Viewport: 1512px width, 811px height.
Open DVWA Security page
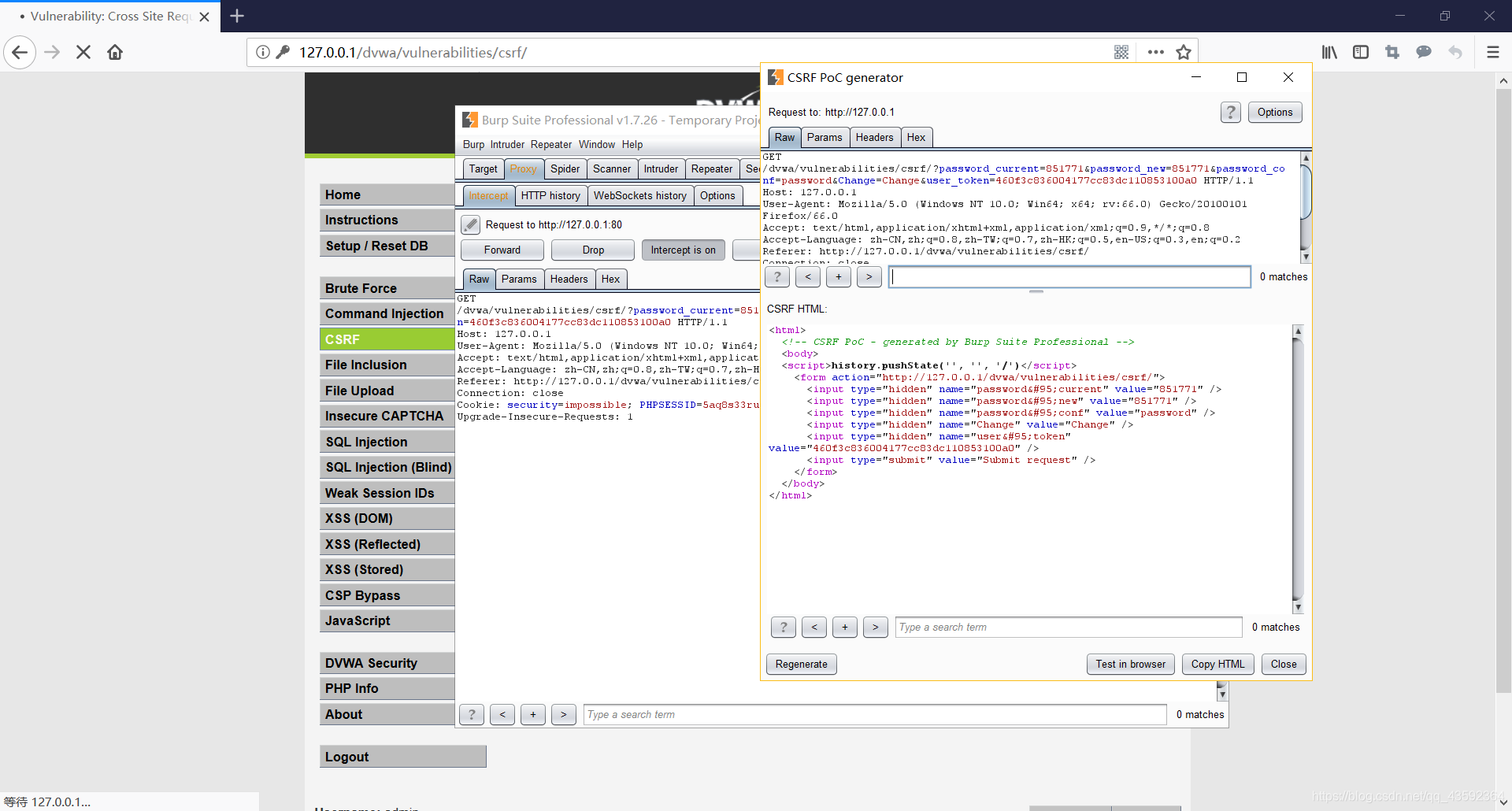click(x=387, y=663)
